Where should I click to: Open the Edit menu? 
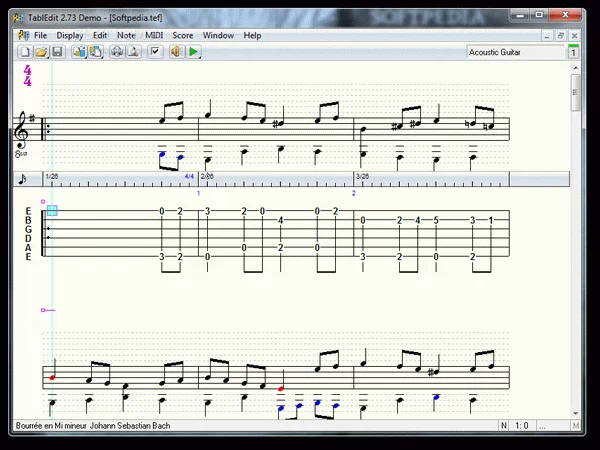pyautogui.click(x=100, y=36)
